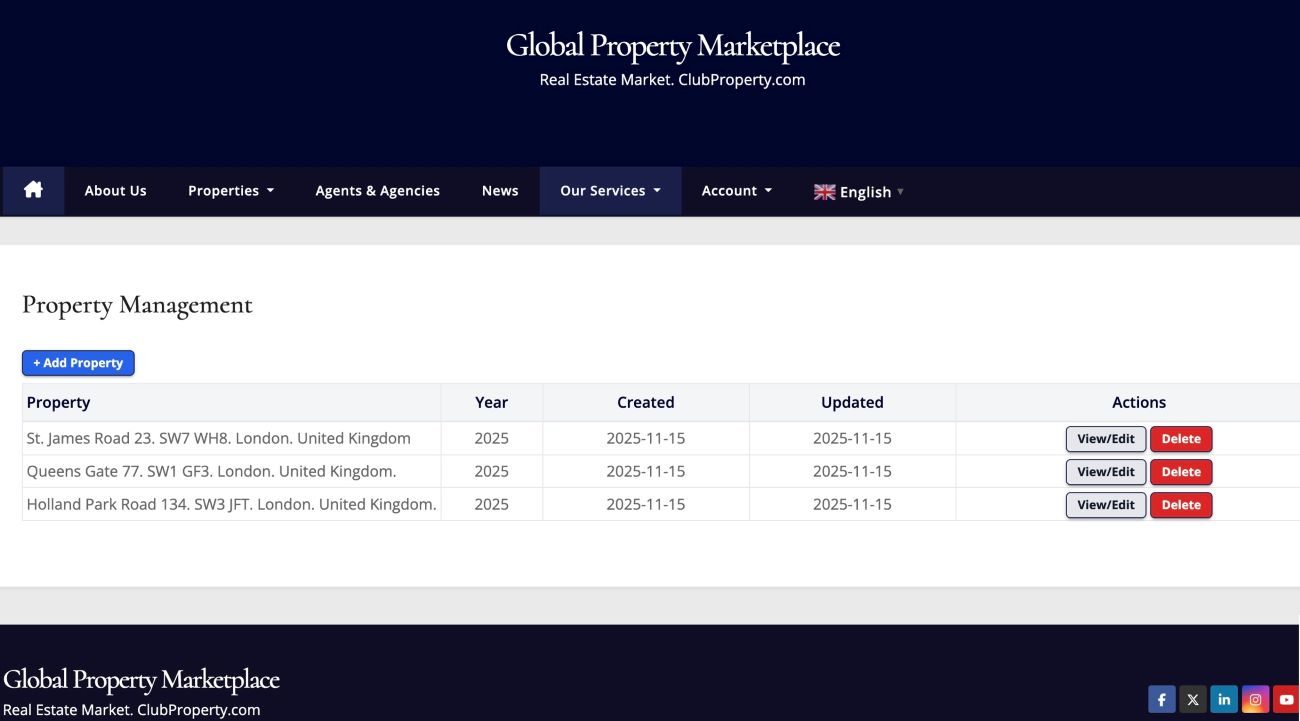Image resolution: width=1300 pixels, height=721 pixels.
Task: Delete the Queens Gate 77 property
Action: [1181, 471]
